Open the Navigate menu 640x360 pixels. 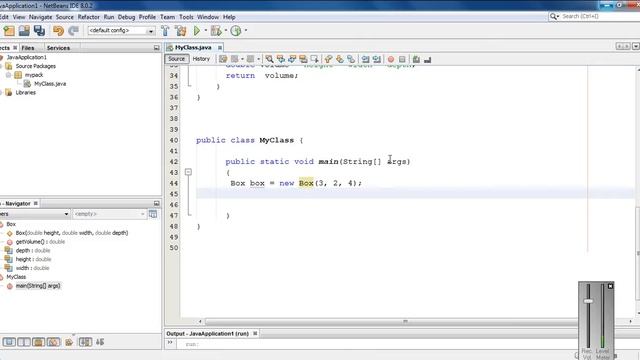[x=40, y=17]
